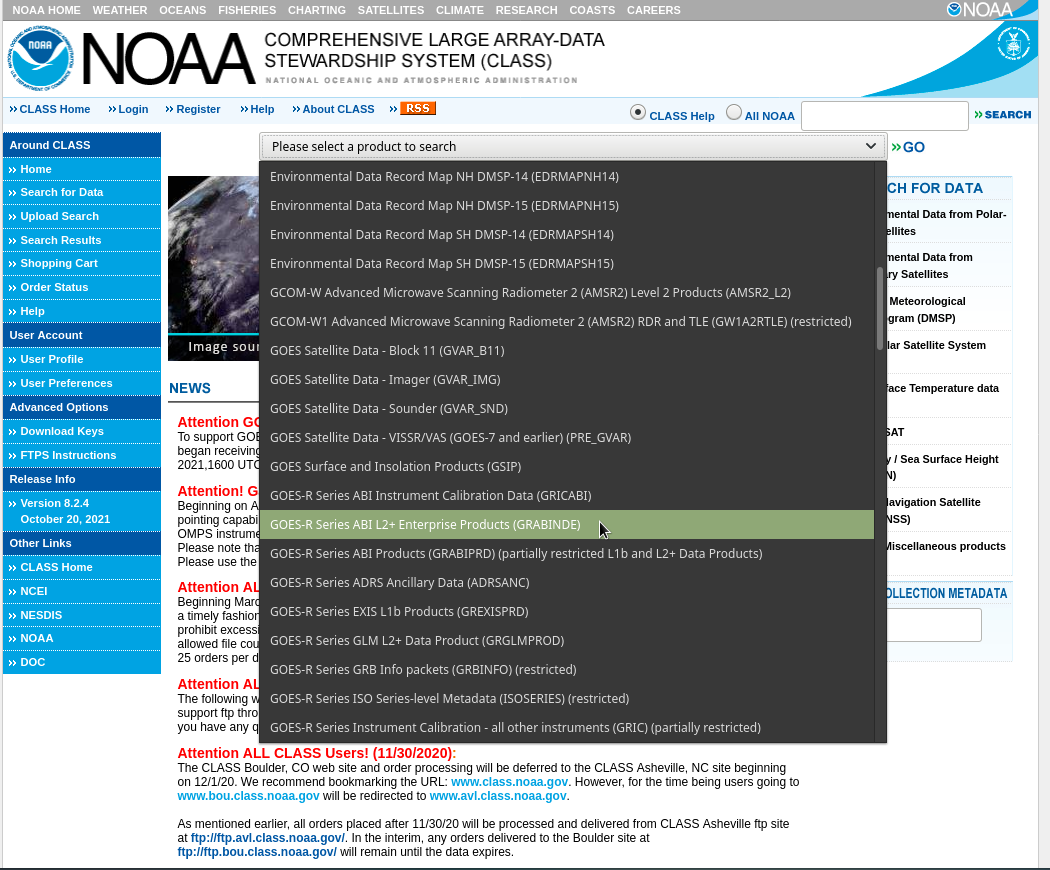
Task: Open Search Results in sidebar
Action: click(x=61, y=240)
